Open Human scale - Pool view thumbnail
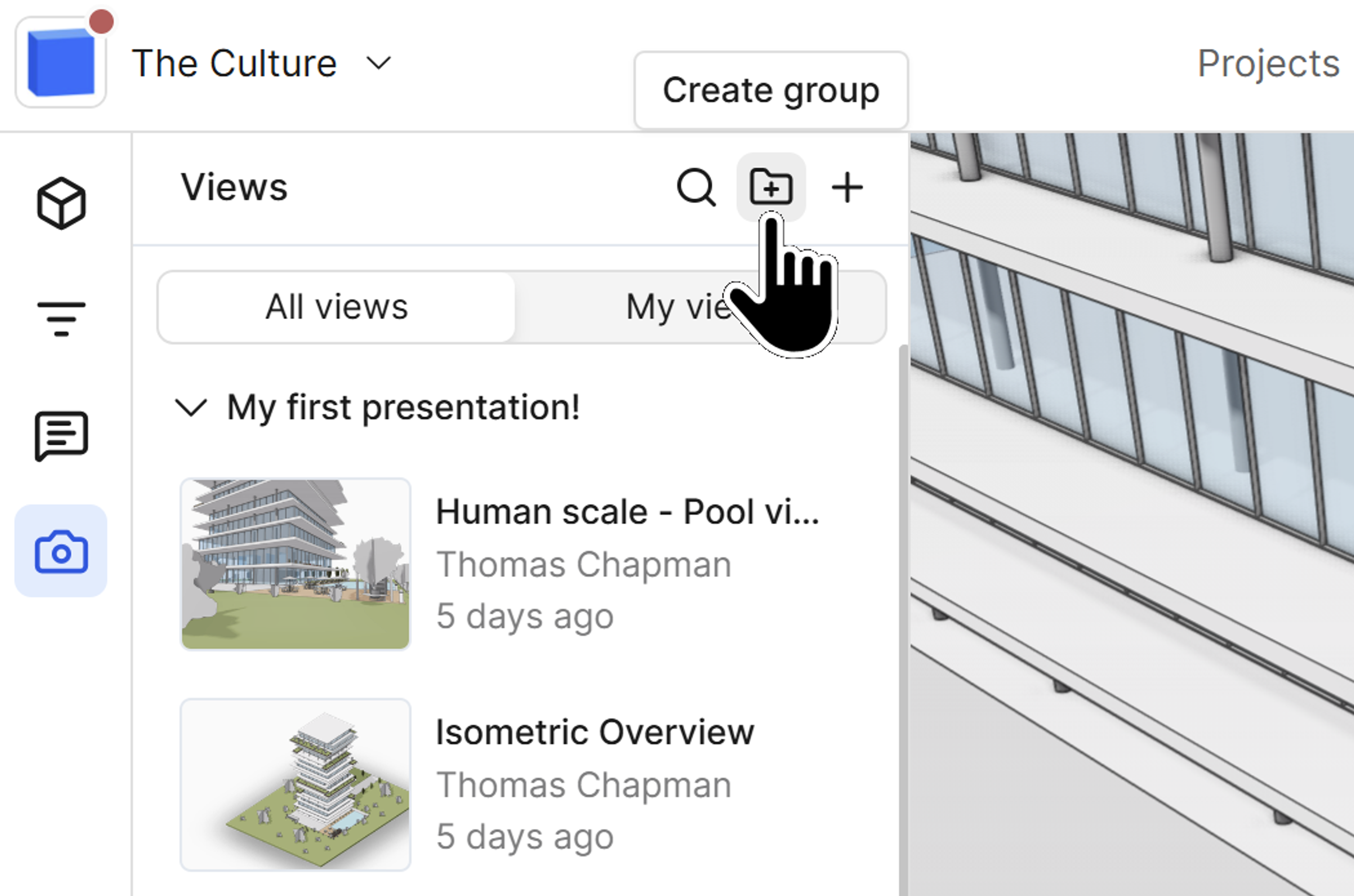1354x896 pixels. coord(295,564)
